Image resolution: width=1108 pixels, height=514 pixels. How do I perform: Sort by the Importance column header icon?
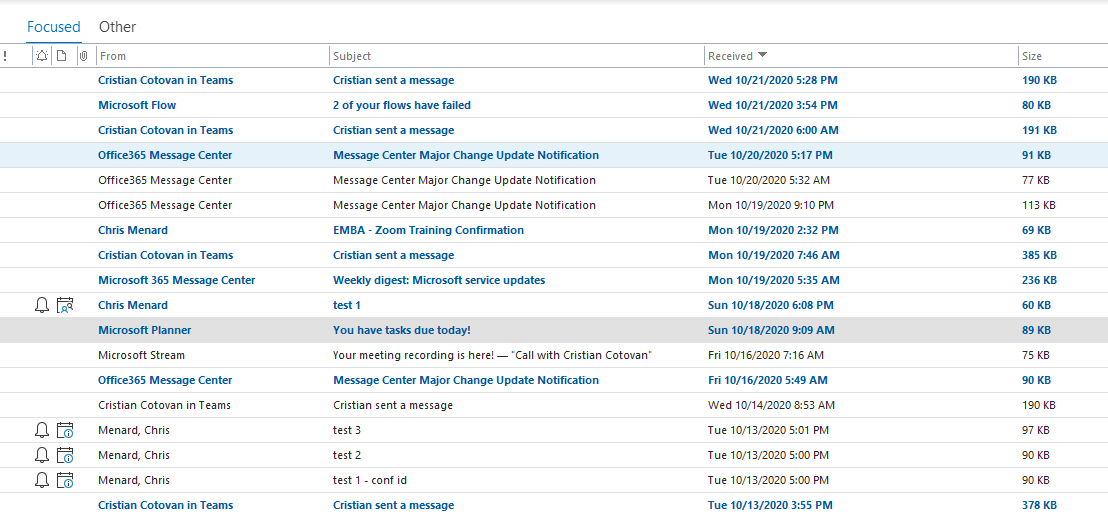[5, 56]
